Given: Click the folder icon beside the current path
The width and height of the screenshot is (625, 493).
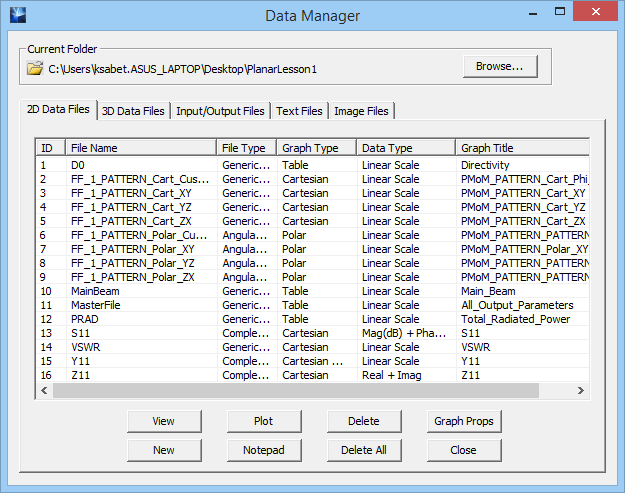Looking at the screenshot, I should pos(35,68).
